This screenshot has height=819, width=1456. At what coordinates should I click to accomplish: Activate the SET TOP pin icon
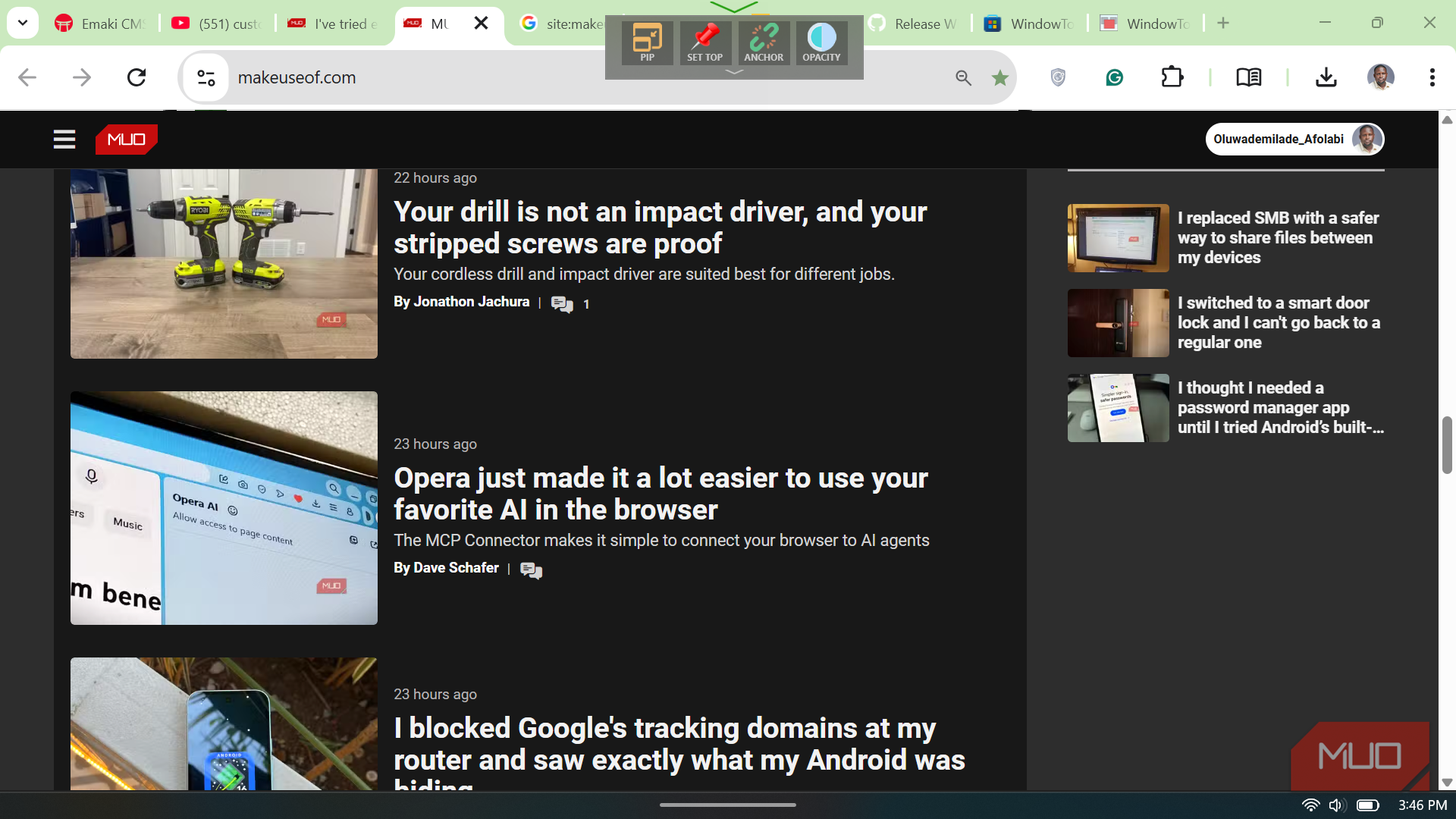click(704, 42)
